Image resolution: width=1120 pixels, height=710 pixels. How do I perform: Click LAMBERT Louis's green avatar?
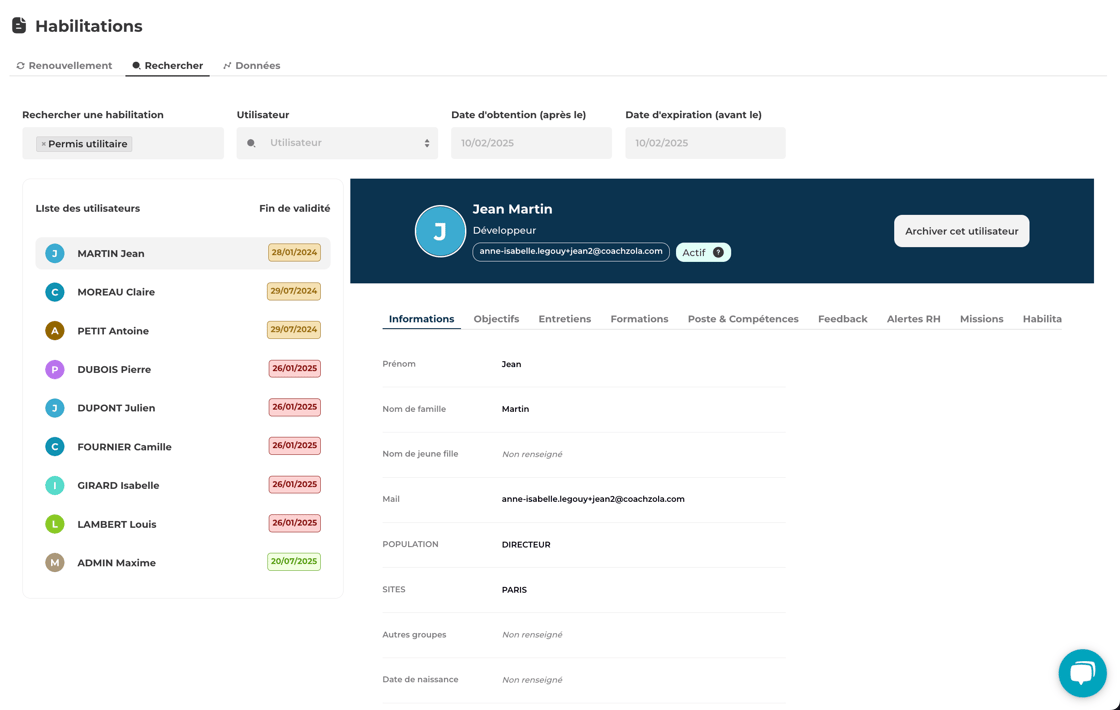click(x=55, y=524)
